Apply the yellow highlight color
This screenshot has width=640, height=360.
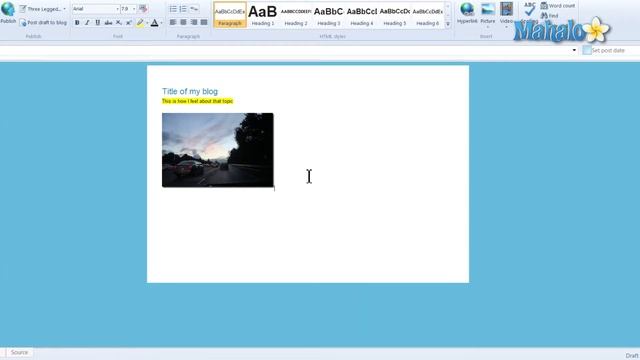[x=140, y=23]
